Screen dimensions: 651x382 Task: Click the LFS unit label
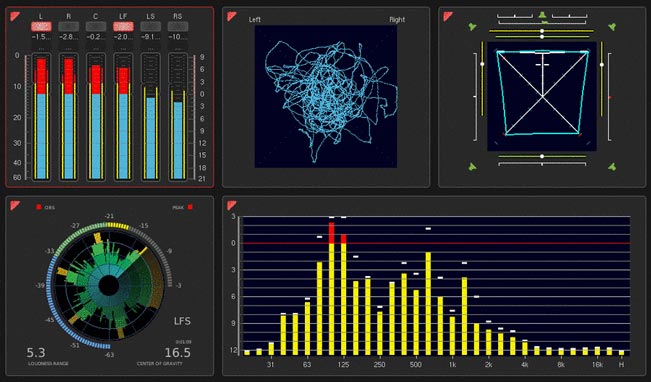(182, 321)
